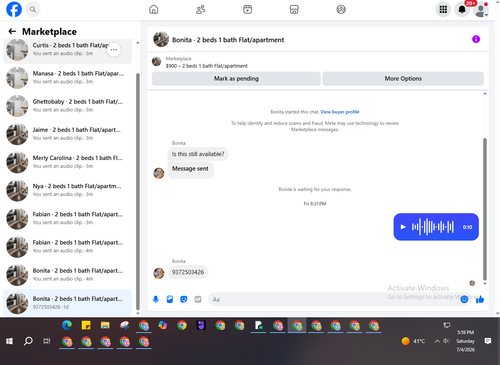
Task: Click the 'Is this still available?' message
Action: point(198,154)
